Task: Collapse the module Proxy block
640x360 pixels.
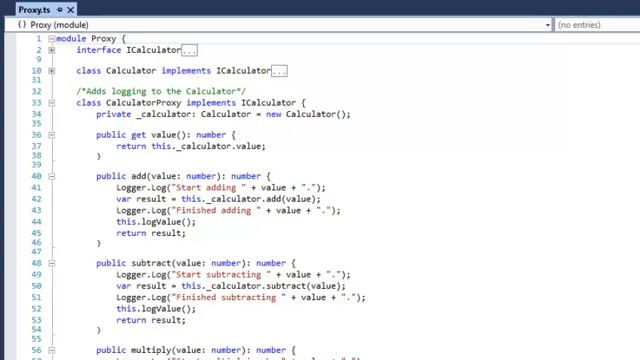Action: 51,39
